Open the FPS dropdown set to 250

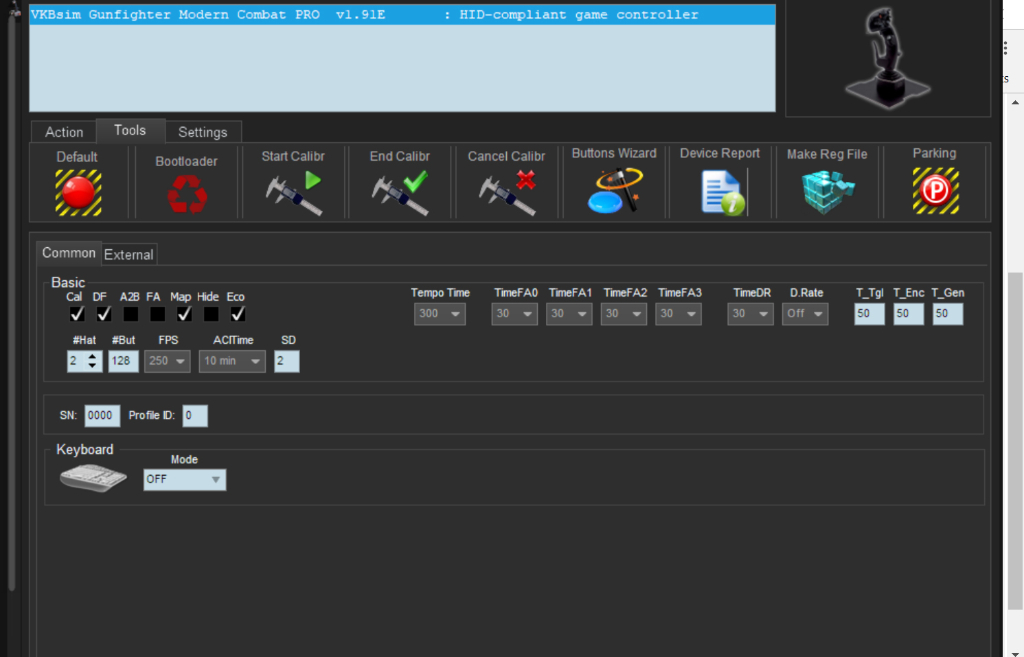(x=167, y=361)
